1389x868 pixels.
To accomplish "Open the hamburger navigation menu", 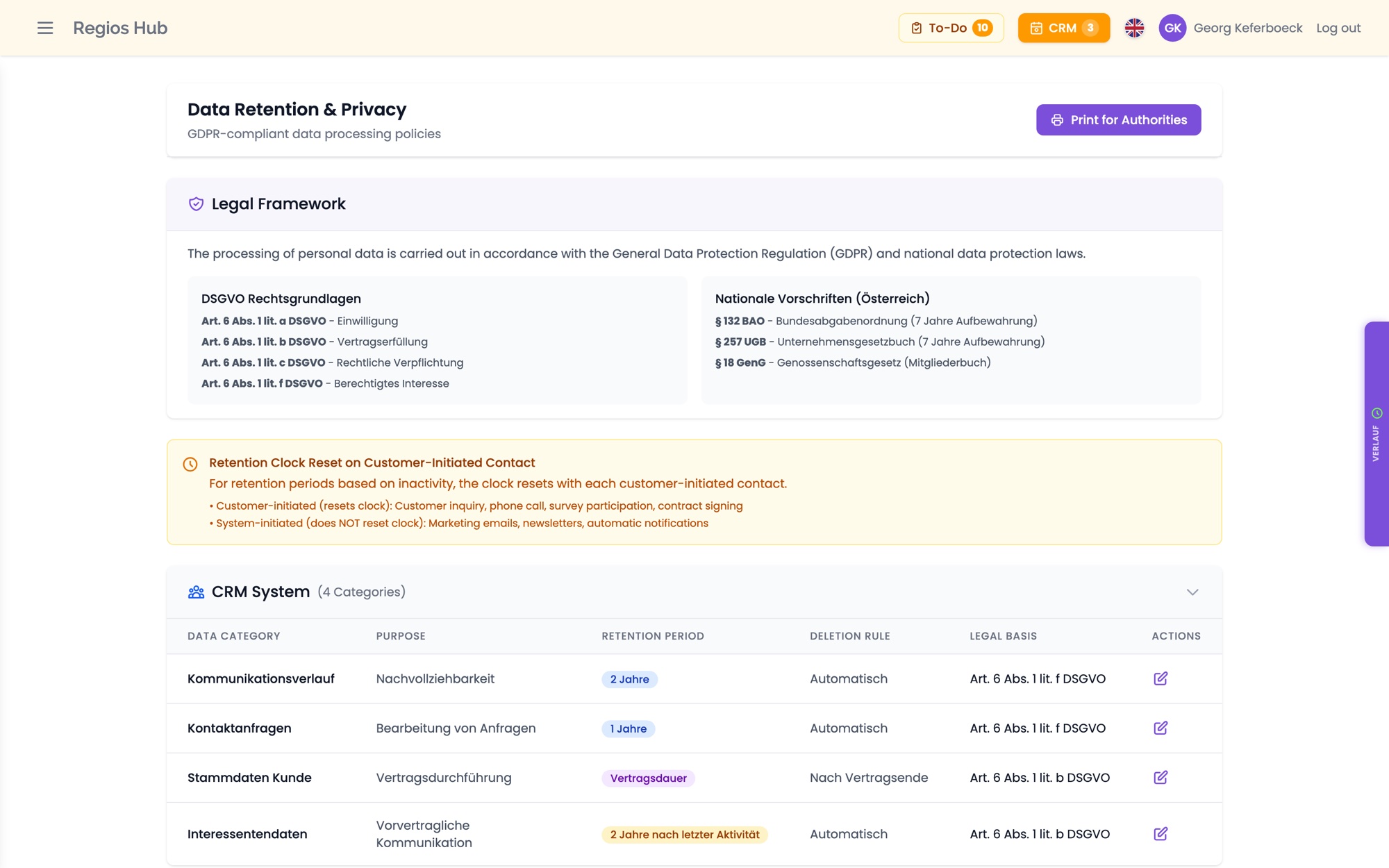I will [45, 28].
